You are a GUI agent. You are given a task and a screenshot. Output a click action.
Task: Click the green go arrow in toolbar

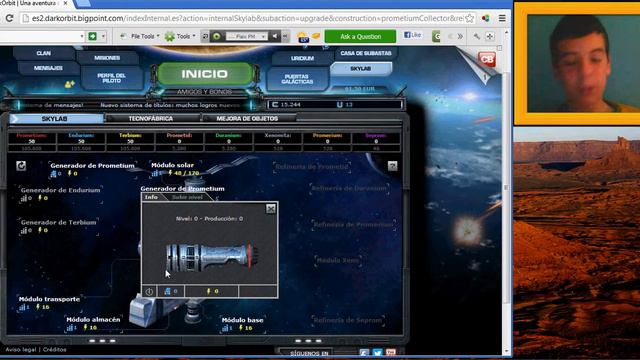click(x=93, y=36)
